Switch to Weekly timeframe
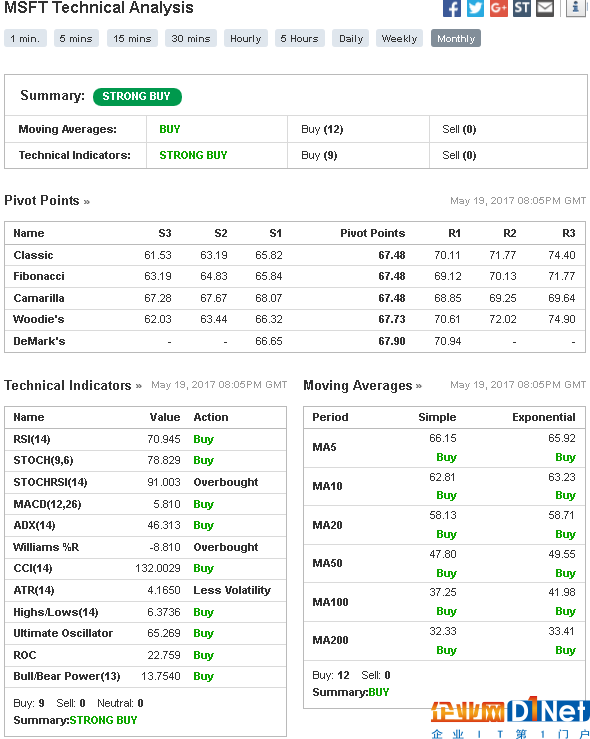Screen dimensions: 590x739 tap(400, 39)
